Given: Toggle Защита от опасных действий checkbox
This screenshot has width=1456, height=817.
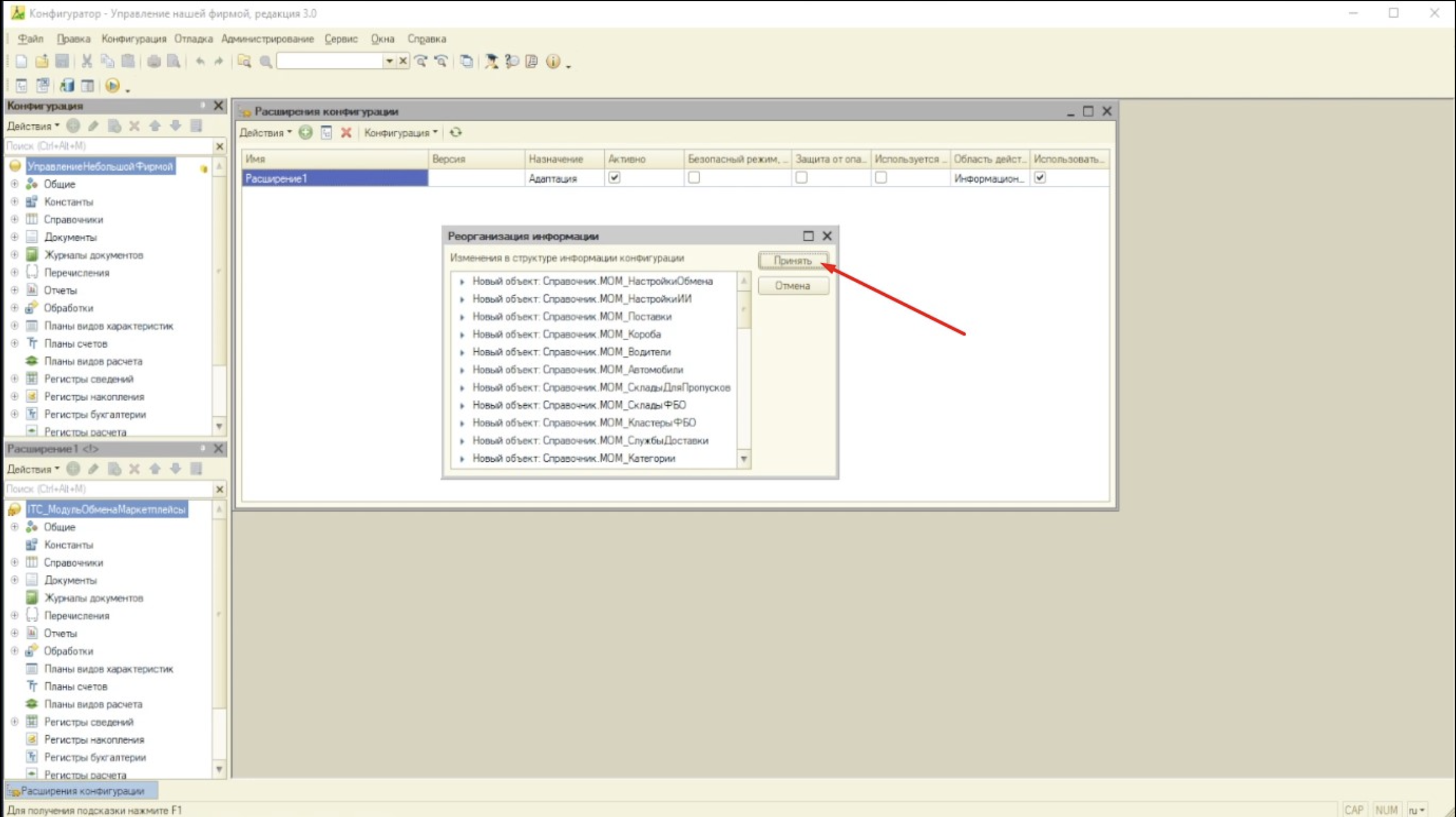Looking at the screenshot, I should point(801,177).
